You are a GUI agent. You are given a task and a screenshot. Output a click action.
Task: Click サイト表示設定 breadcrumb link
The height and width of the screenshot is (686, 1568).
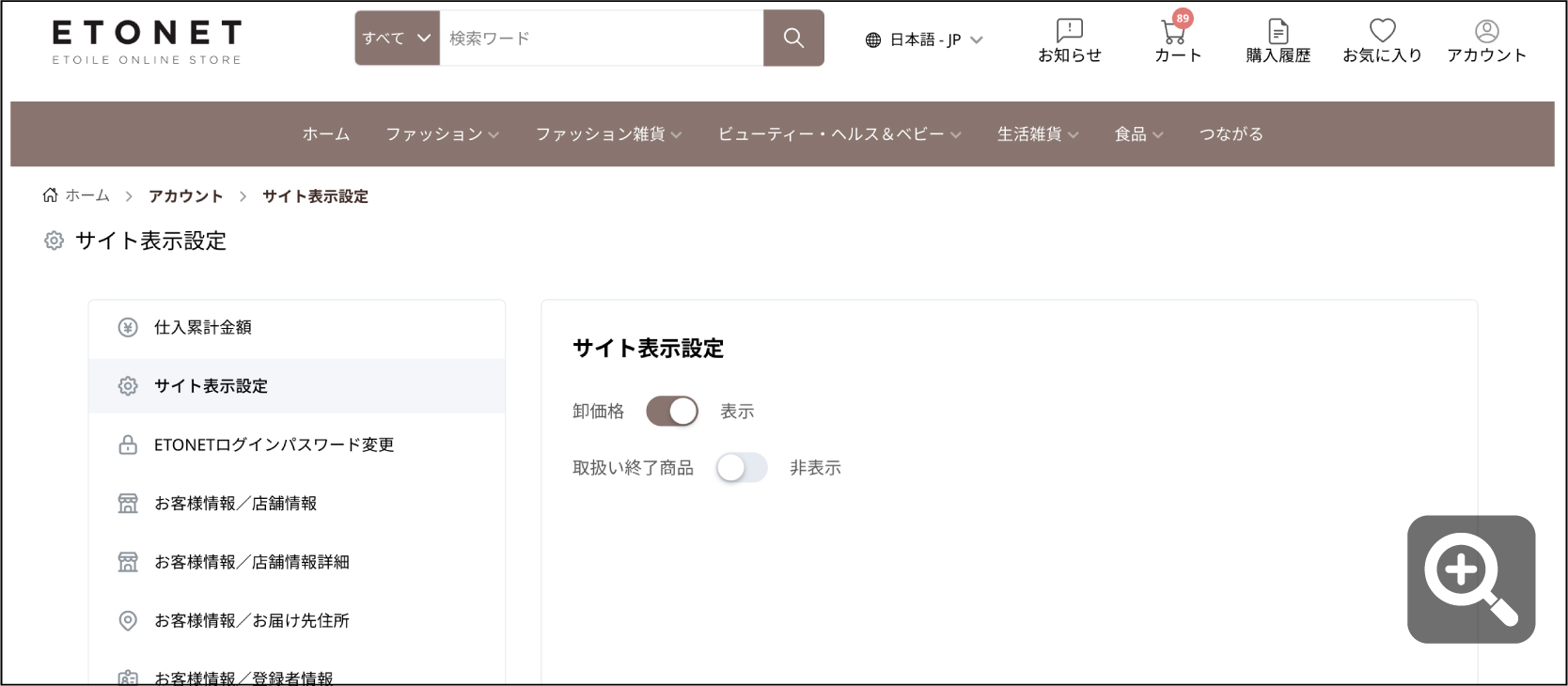click(315, 195)
